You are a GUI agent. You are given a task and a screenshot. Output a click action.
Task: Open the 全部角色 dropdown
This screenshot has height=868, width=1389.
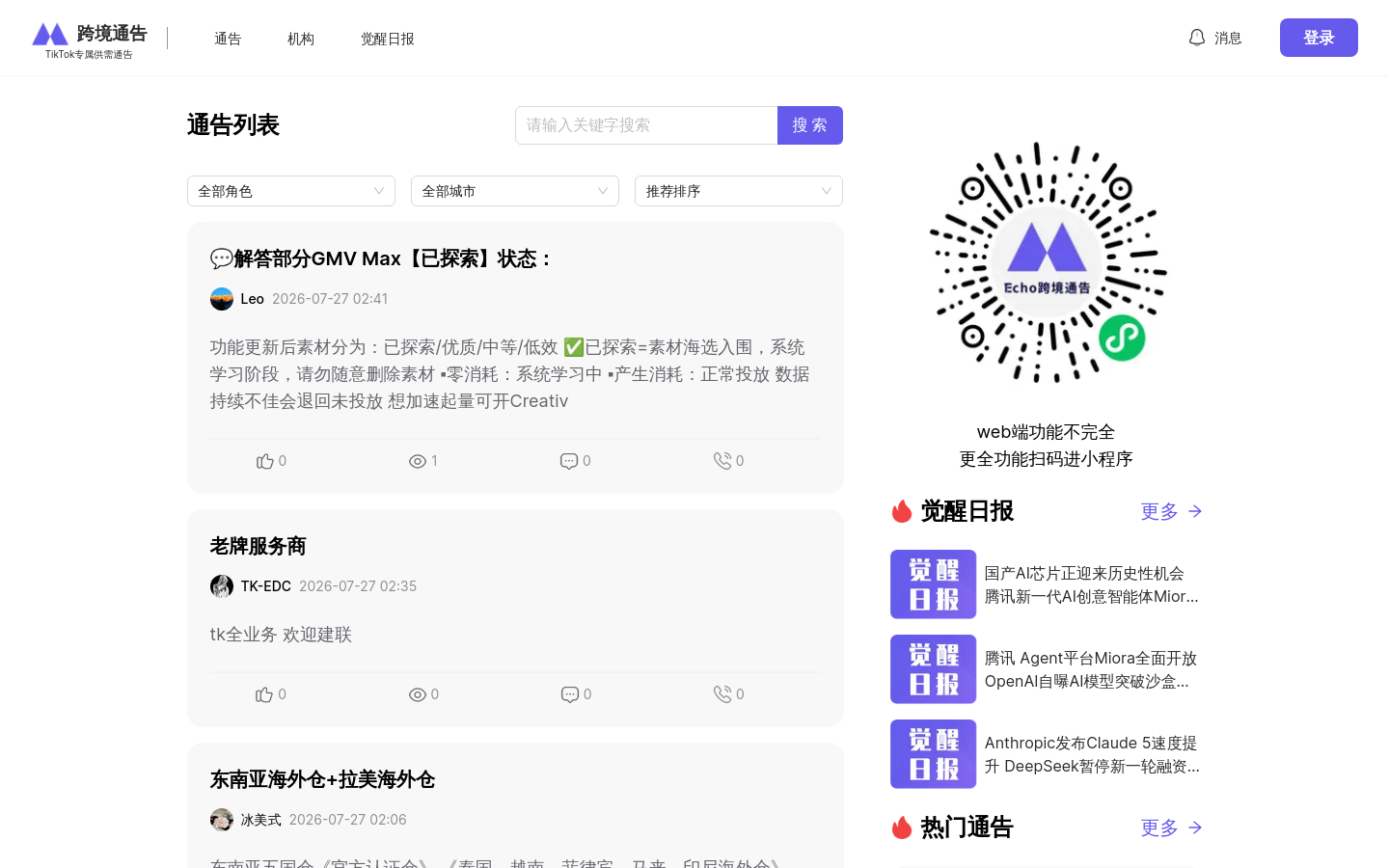291,191
